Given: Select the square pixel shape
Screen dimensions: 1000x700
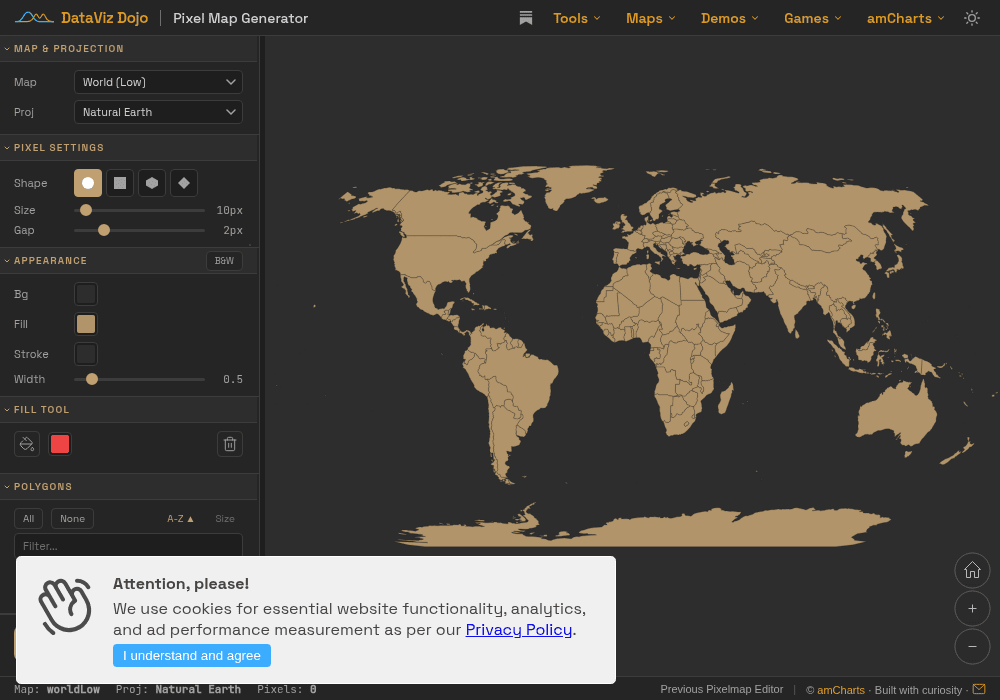Looking at the screenshot, I should pyautogui.click(x=120, y=183).
